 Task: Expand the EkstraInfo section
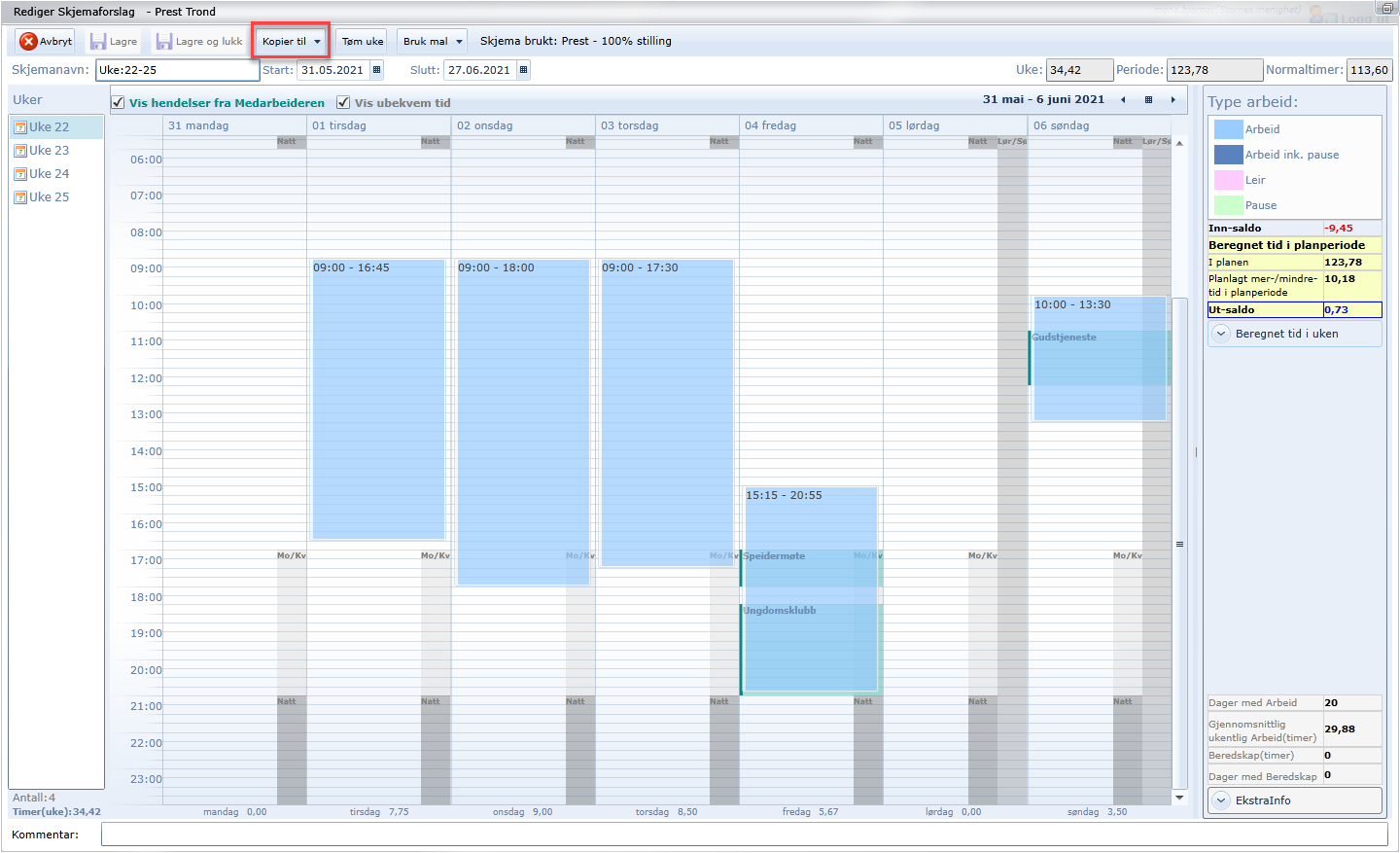point(1222,800)
